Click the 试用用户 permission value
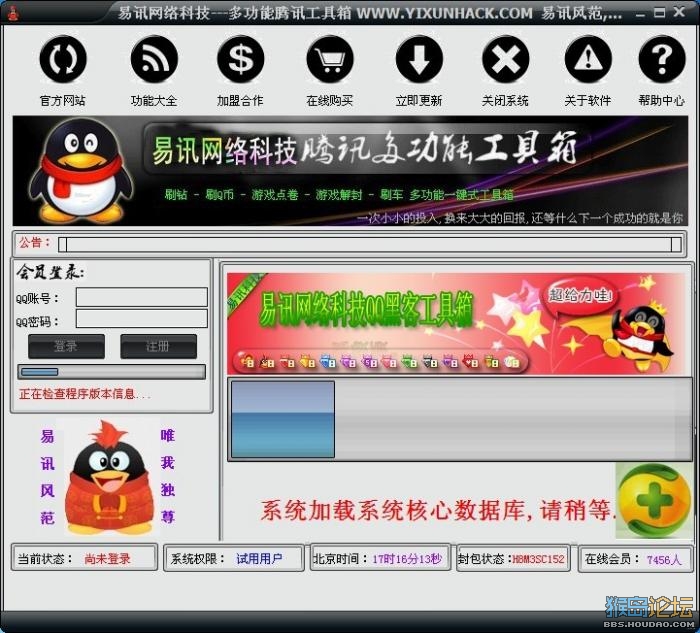700x633 pixels. [x=259, y=559]
